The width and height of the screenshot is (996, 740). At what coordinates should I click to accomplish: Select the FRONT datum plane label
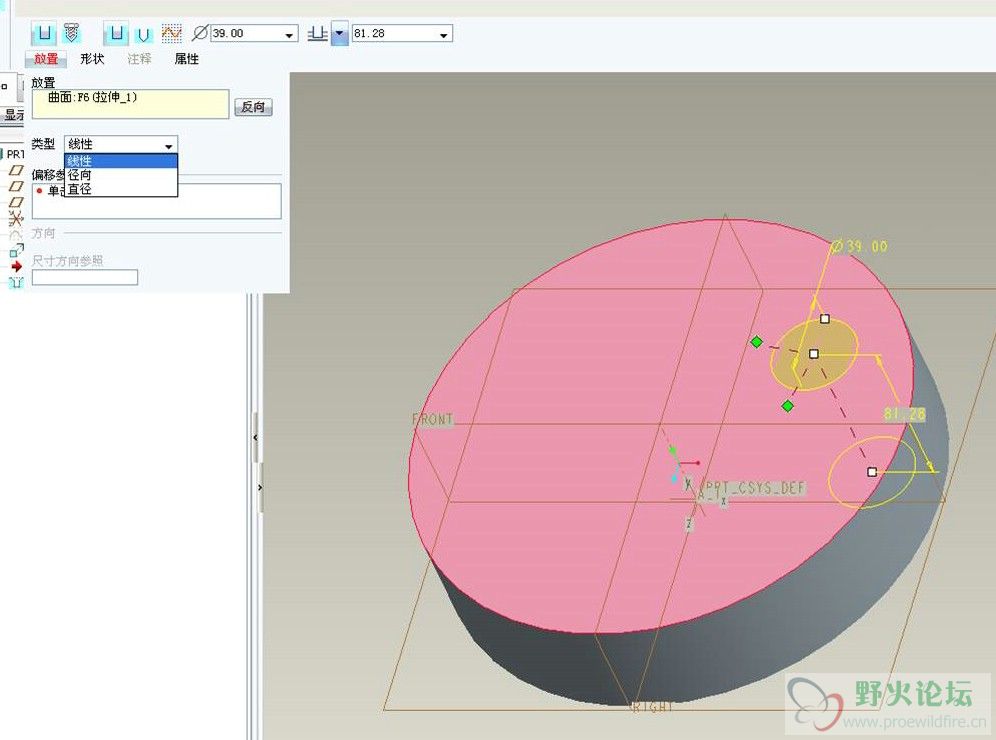tap(433, 419)
